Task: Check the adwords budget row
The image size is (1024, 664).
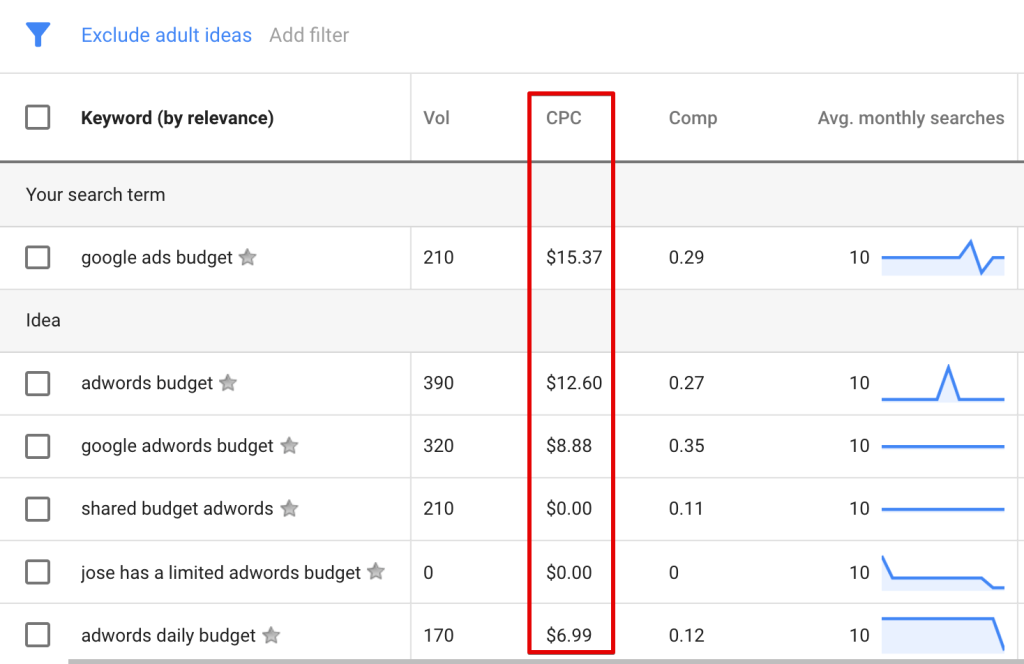Action: coord(38,383)
